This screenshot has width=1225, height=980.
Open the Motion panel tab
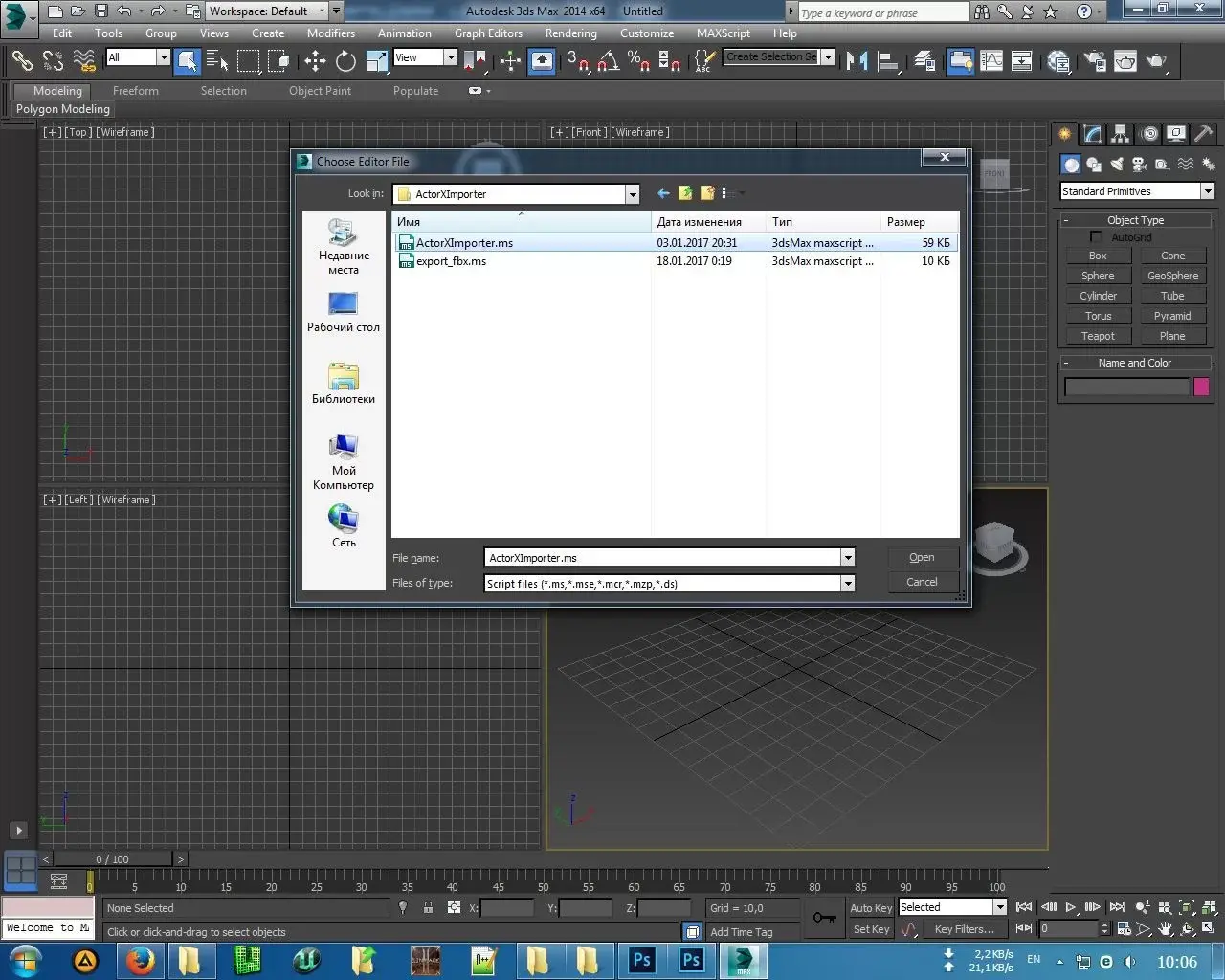pyautogui.click(x=1149, y=134)
